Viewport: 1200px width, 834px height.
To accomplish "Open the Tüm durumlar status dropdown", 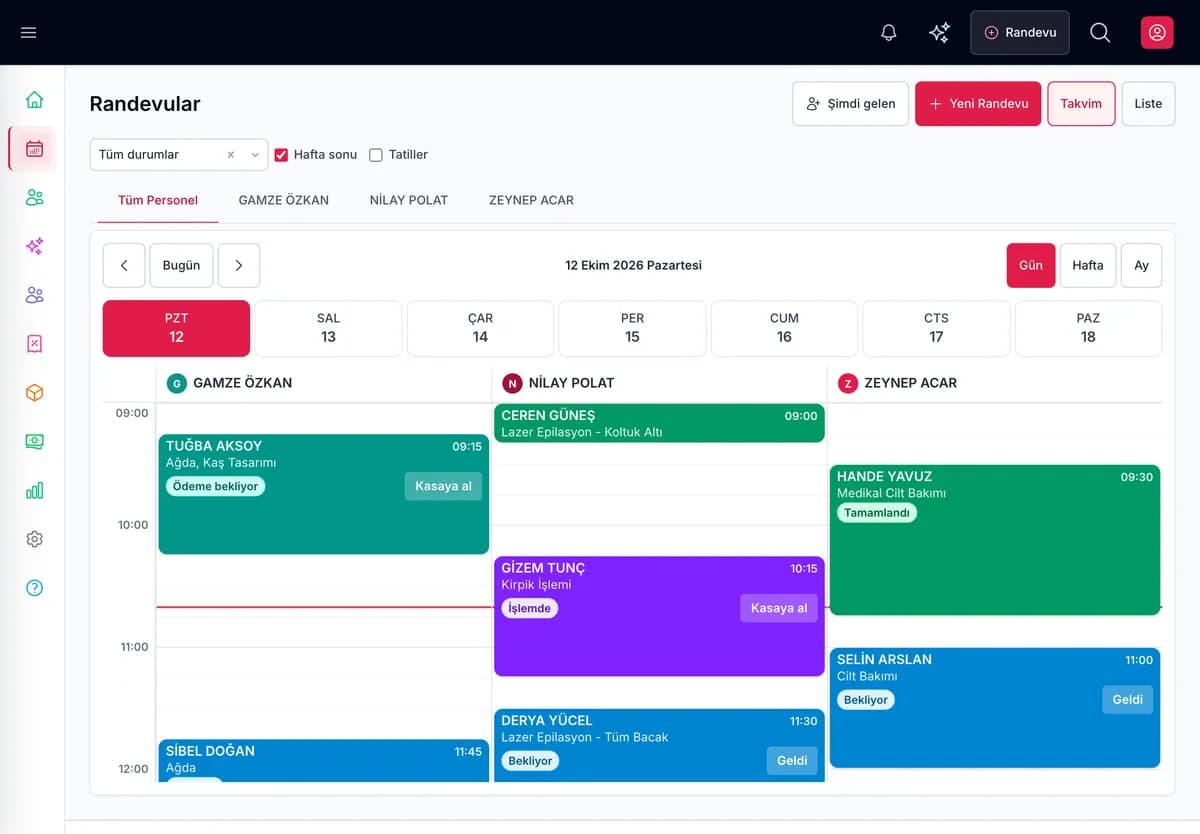I will pos(179,155).
